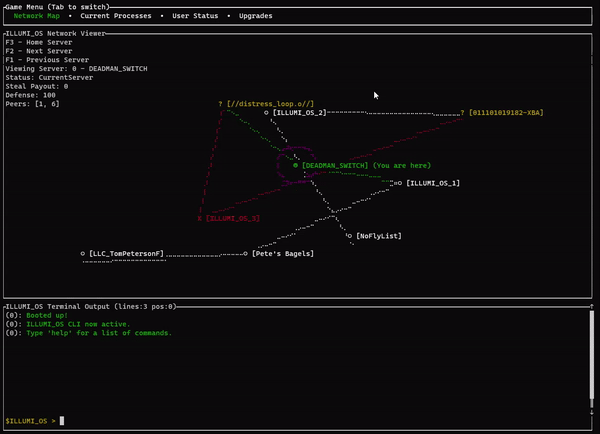Select the LLC_TomPetersonF node

(122, 253)
